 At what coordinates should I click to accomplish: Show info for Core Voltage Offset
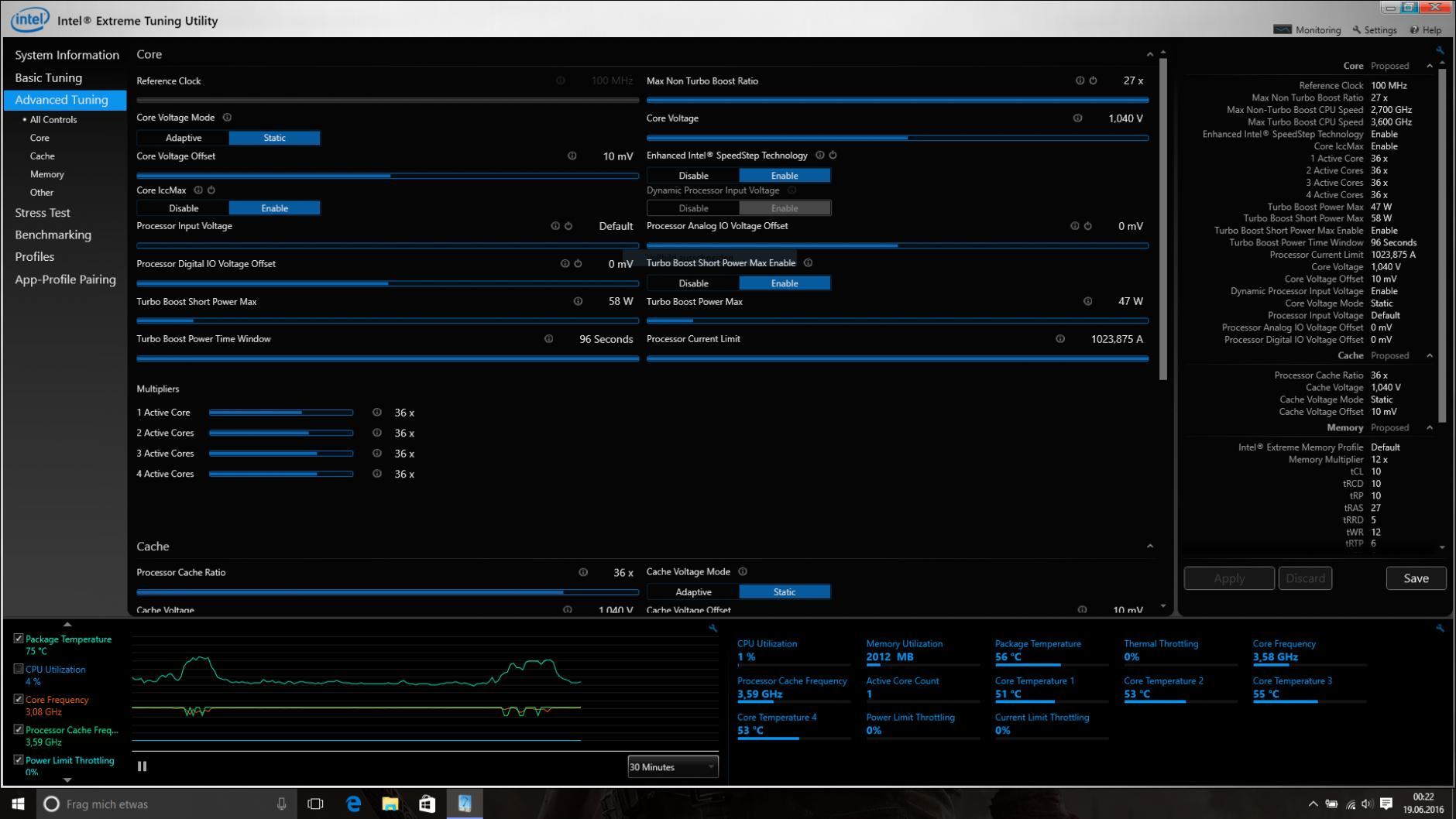[x=572, y=156]
